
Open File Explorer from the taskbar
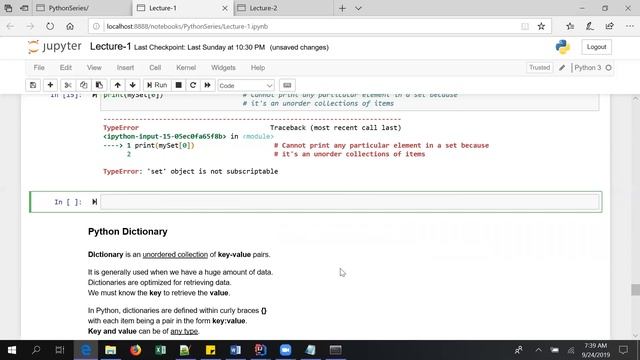(x=111, y=350)
